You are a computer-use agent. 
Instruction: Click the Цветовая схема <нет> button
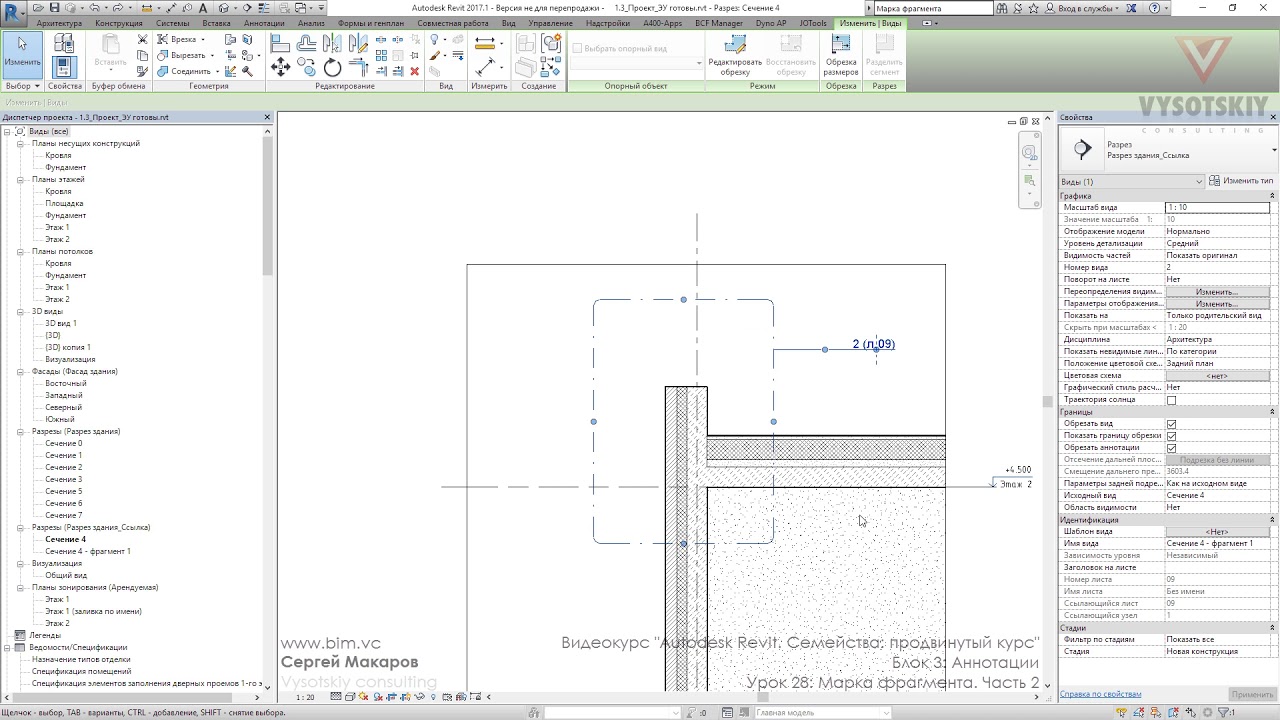1216,376
